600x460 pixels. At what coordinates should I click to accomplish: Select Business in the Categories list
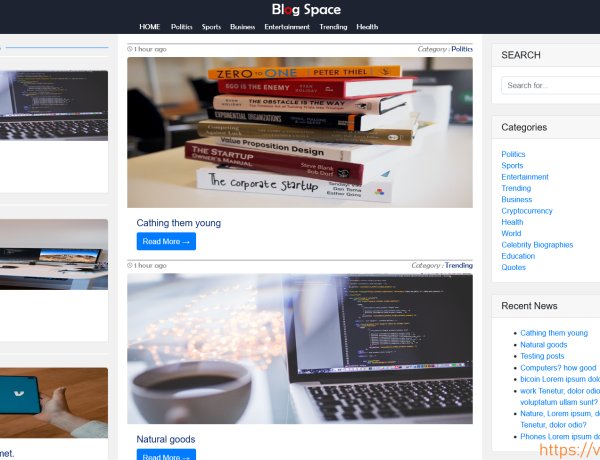pos(517,199)
